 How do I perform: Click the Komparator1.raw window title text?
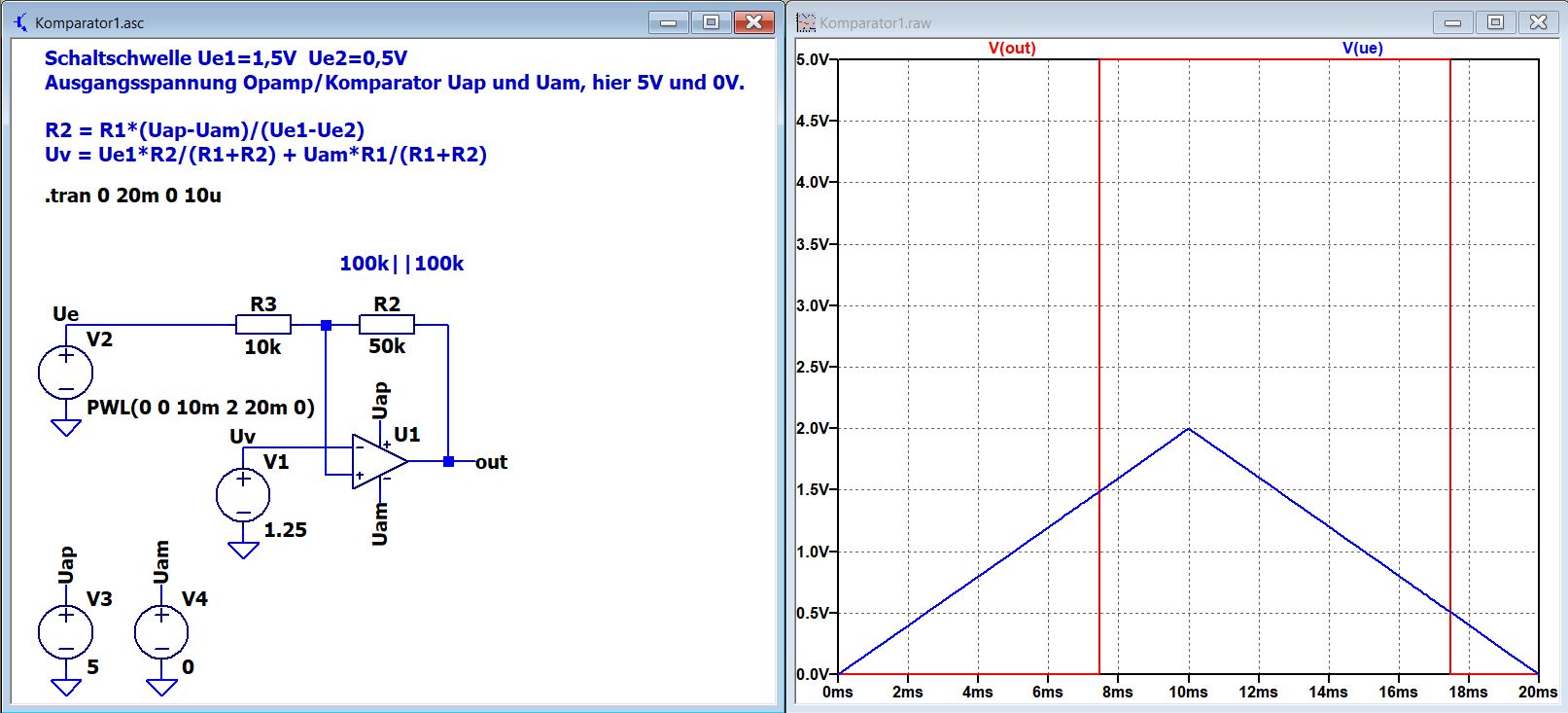pyautogui.click(x=875, y=23)
